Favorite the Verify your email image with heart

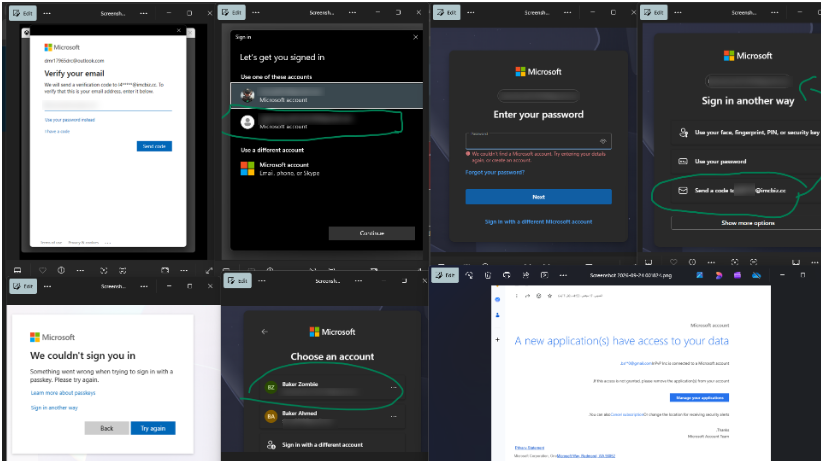coord(42,270)
